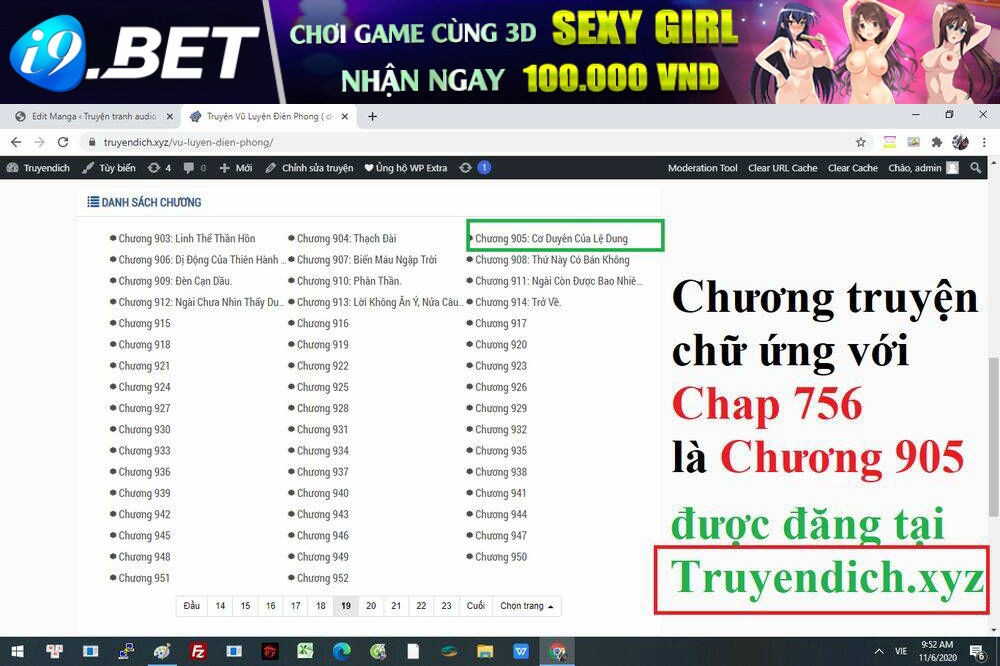Open the comments bubble in admin bar
Image resolution: width=1000 pixels, height=666 pixels.
click(194, 168)
